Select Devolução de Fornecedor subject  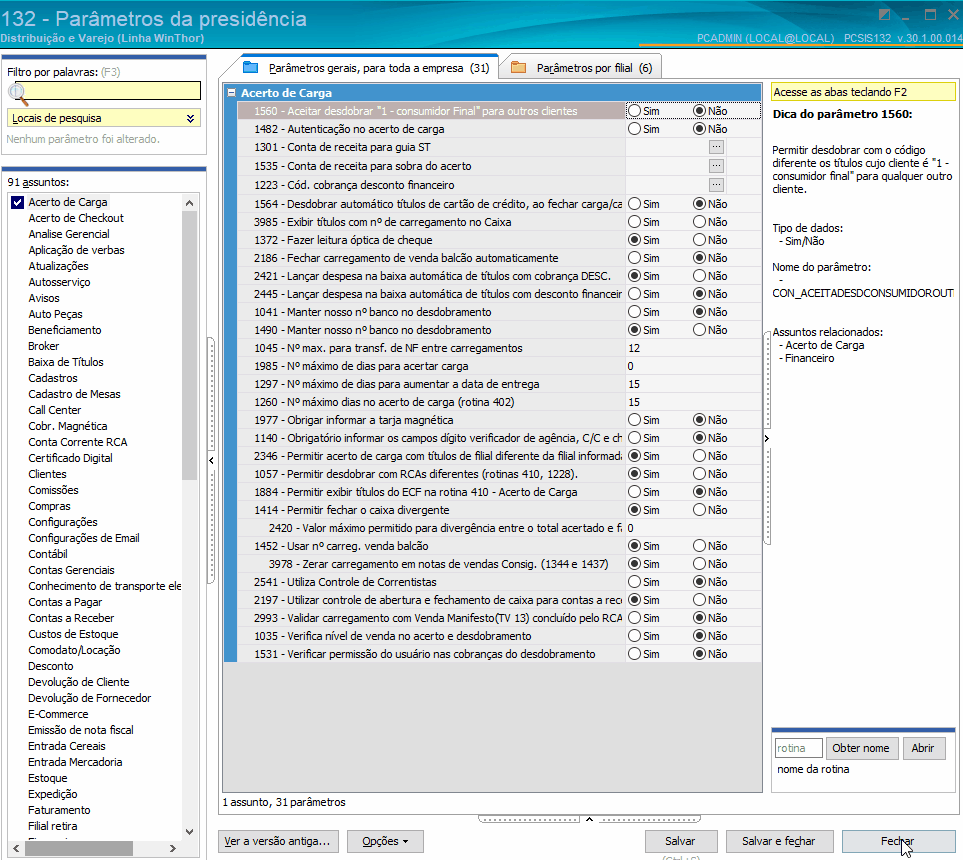click(x=90, y=698)
